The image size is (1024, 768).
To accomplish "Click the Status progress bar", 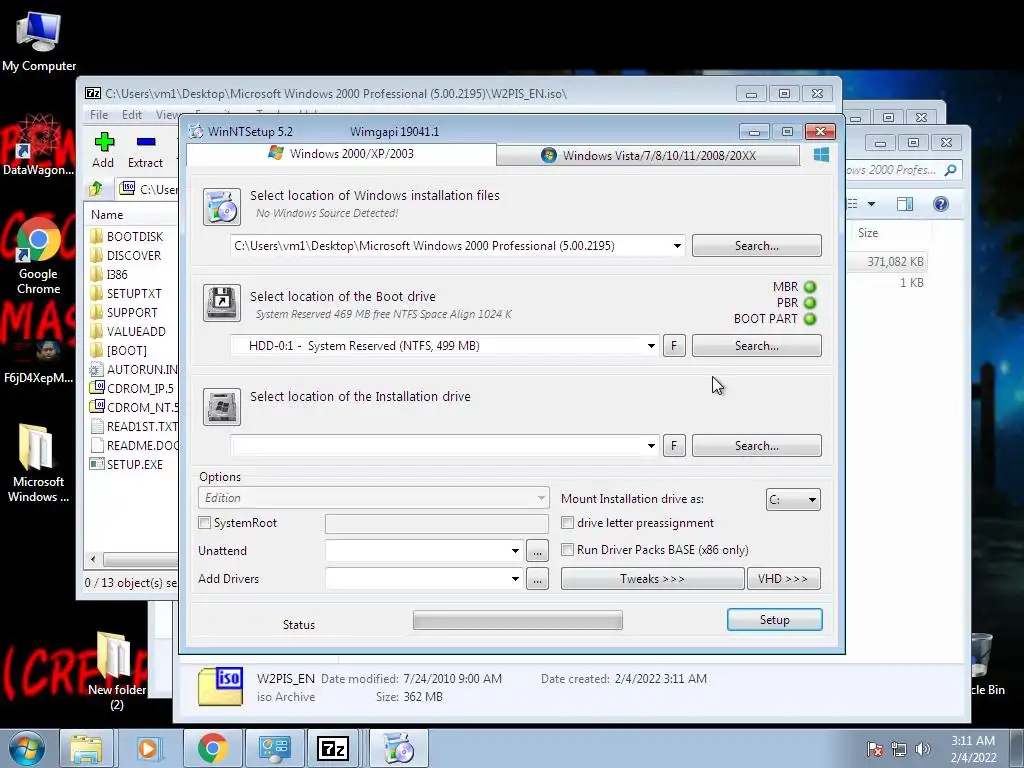I will [x=518, y=620].
